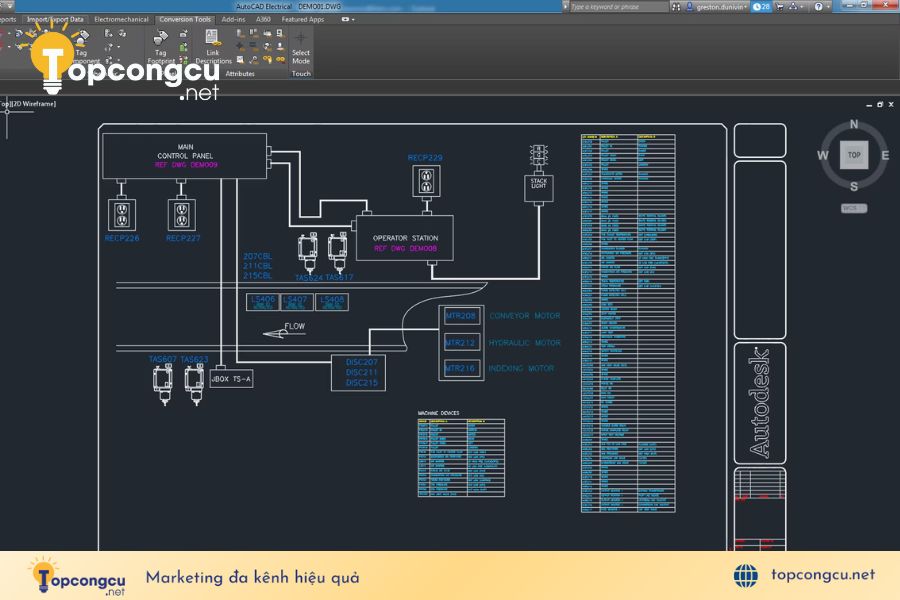This screenshot has height=600, width=900.
Task: Click the Main Control Panel block
Action: [184, 156]
